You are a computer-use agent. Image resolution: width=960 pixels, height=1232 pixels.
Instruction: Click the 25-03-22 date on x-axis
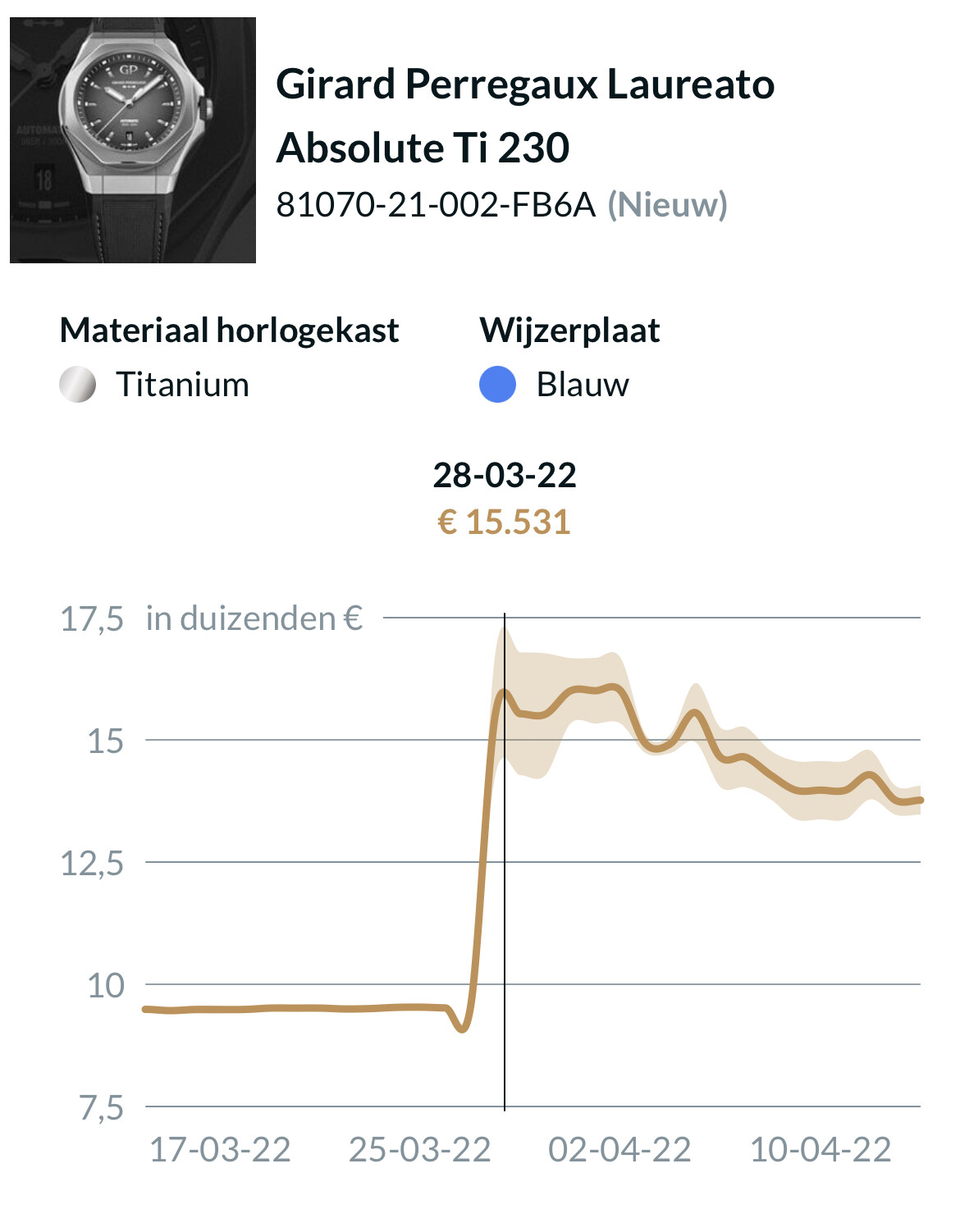coord(420,1150)
